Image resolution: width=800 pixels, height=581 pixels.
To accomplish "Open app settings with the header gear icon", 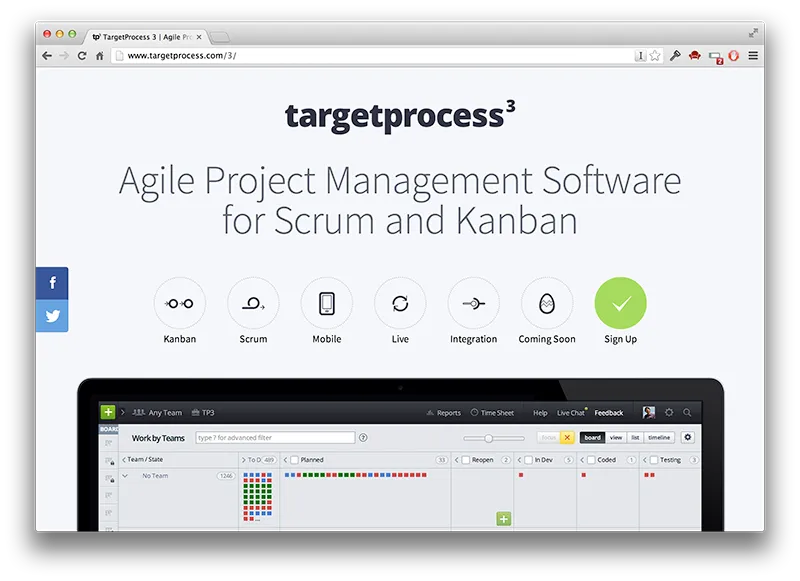I will click(669, 412).
